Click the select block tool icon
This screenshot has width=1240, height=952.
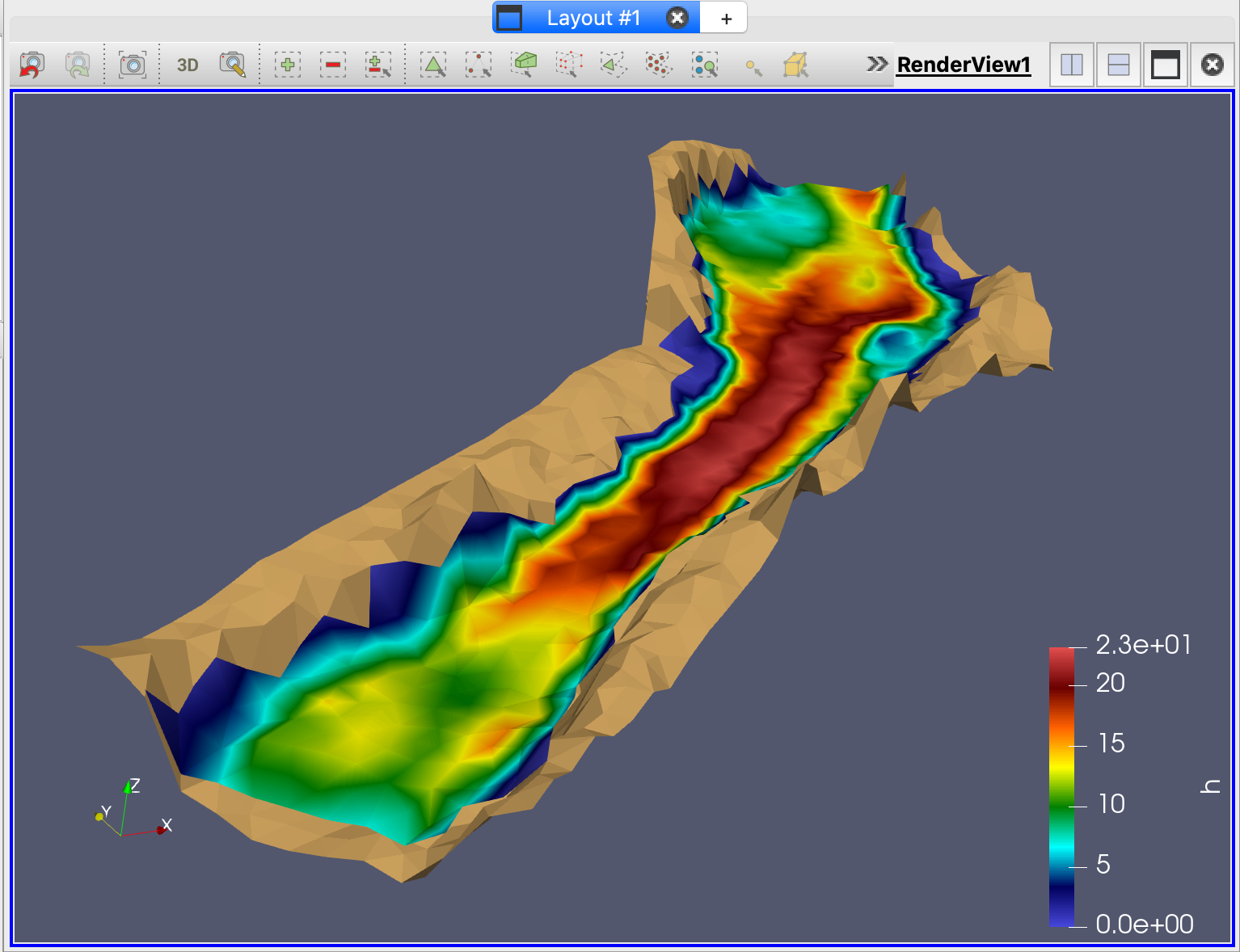(704, 65)
